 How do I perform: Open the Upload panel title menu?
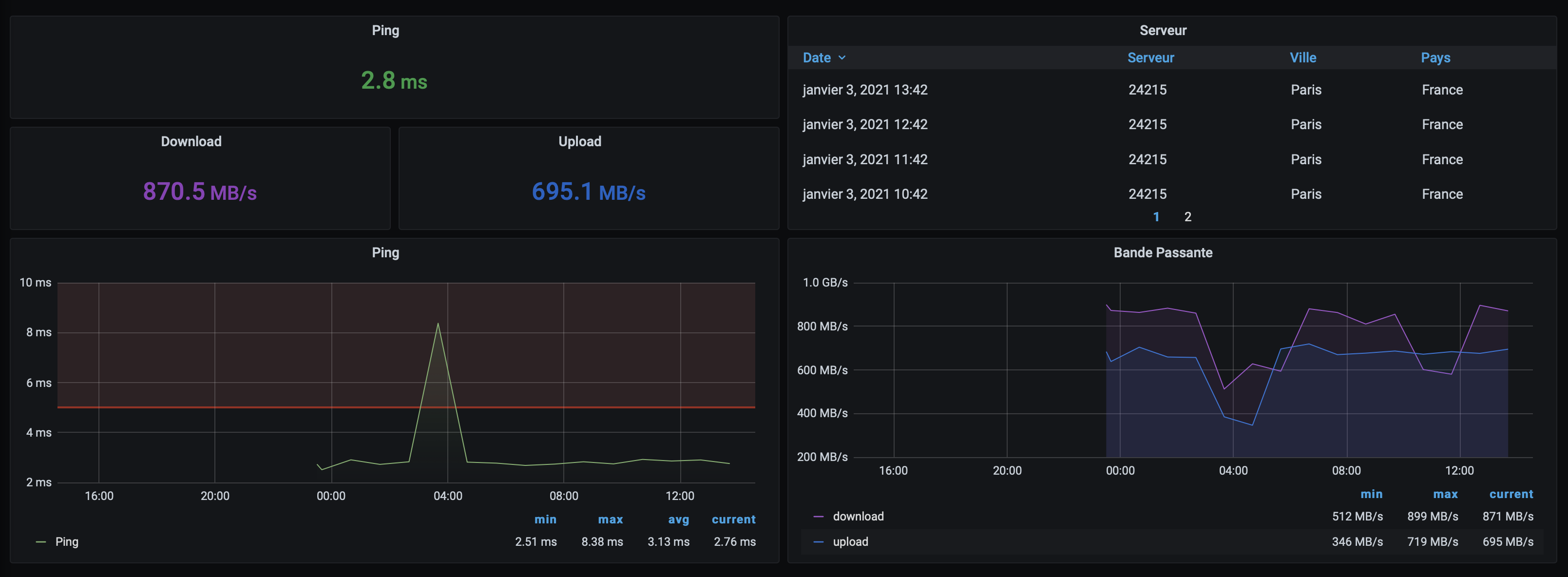coord(579,141)
